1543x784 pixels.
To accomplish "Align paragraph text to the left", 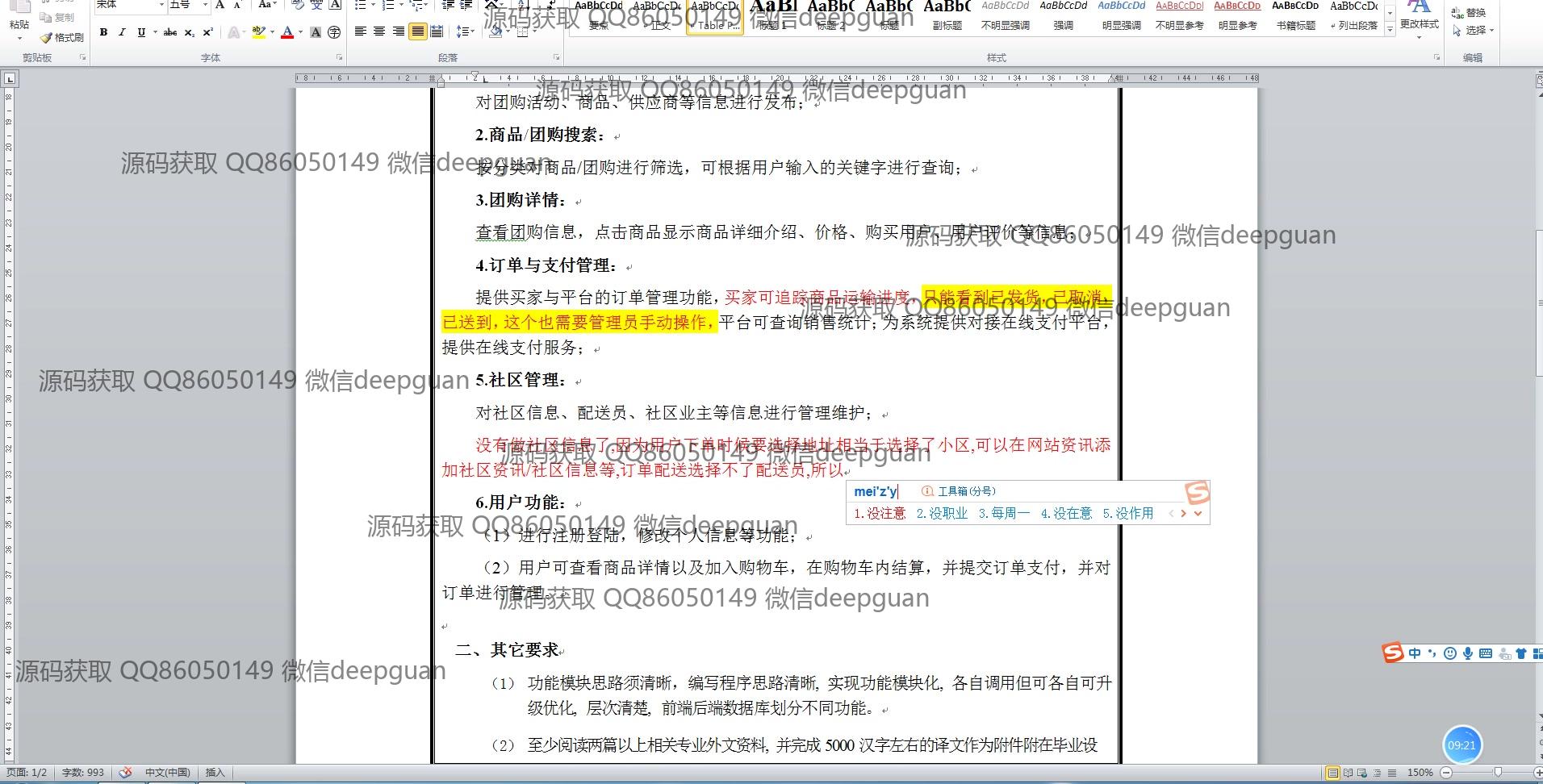I will [360, 31].
